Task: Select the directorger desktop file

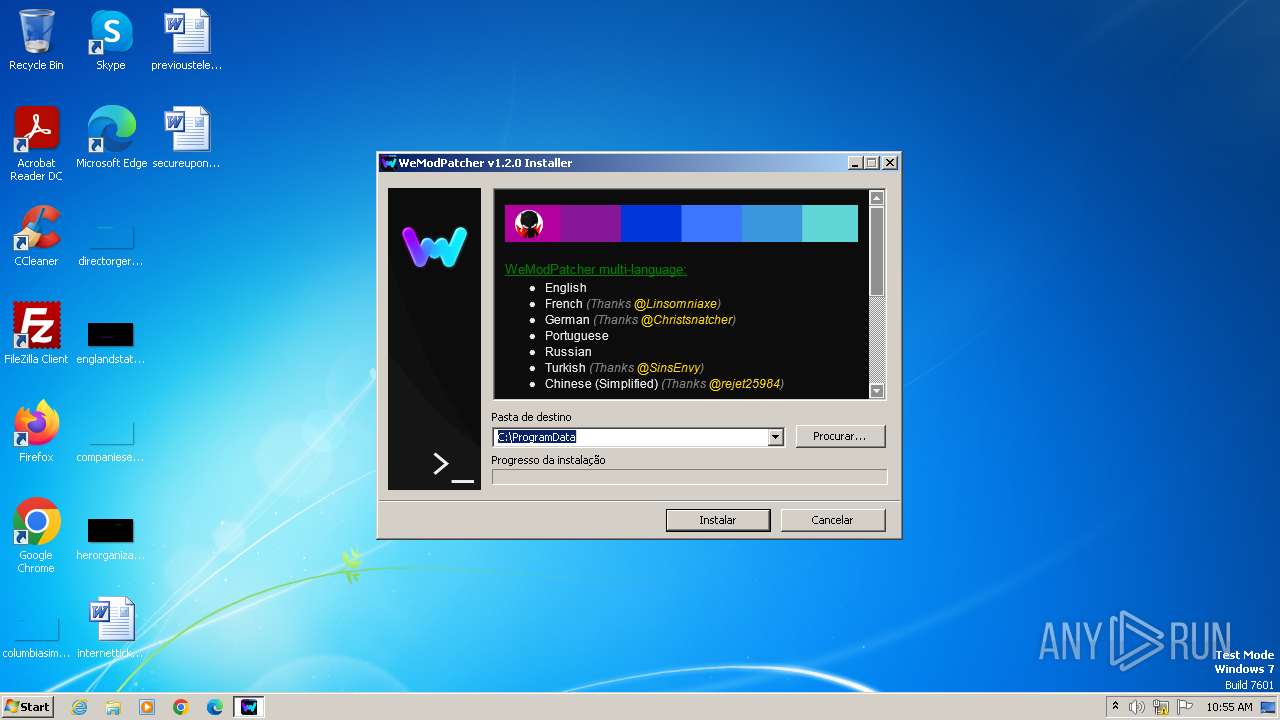Action: (x=110, y=245)
